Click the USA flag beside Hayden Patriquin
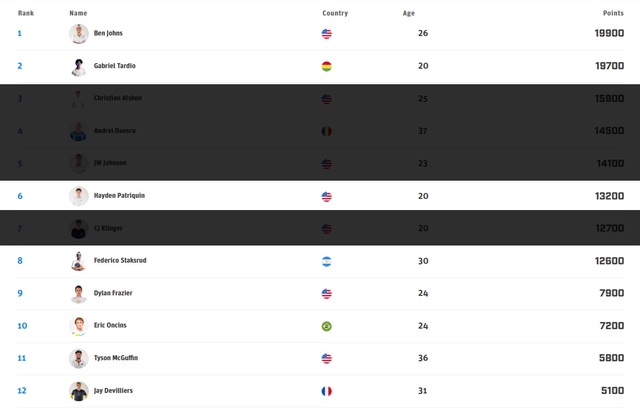This screenshot has height=409, width=640. (326, 196)
